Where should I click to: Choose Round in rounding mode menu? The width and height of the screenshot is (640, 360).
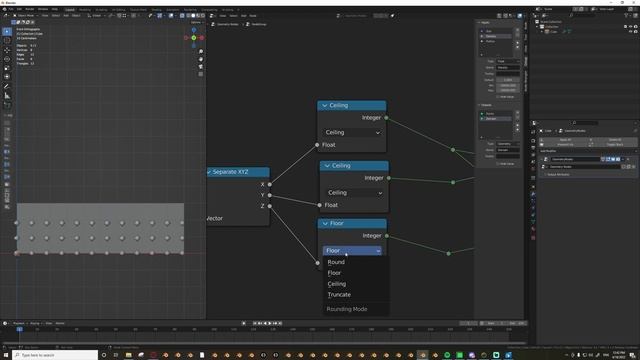tap(336, 262)
